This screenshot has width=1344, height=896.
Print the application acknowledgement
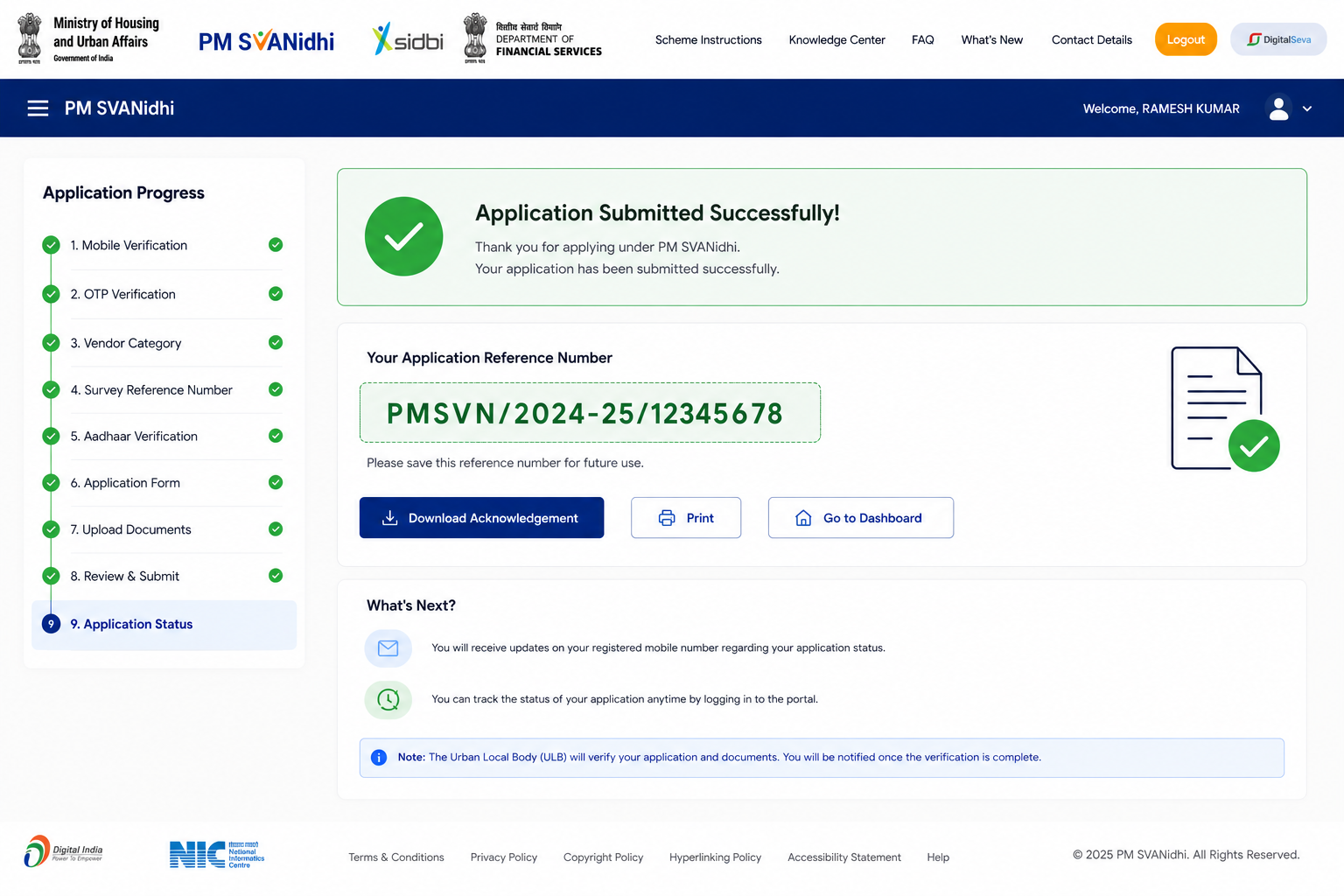click(686, 518)
